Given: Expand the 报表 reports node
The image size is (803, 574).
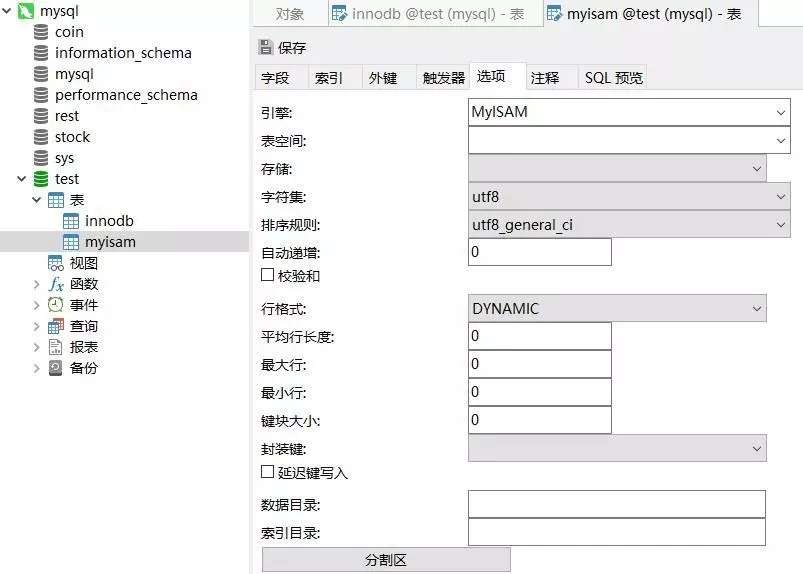Looking at the screenshot, I should pyautogui.click(x=36, y=347).
